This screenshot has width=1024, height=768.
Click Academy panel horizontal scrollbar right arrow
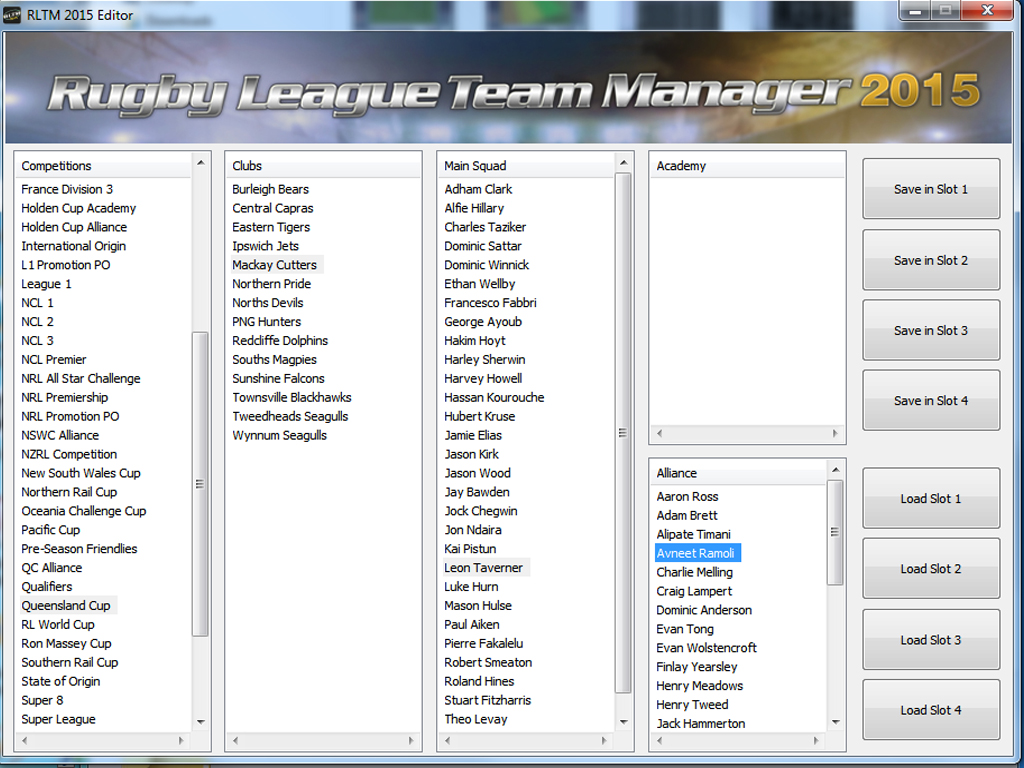coord(834,433)
